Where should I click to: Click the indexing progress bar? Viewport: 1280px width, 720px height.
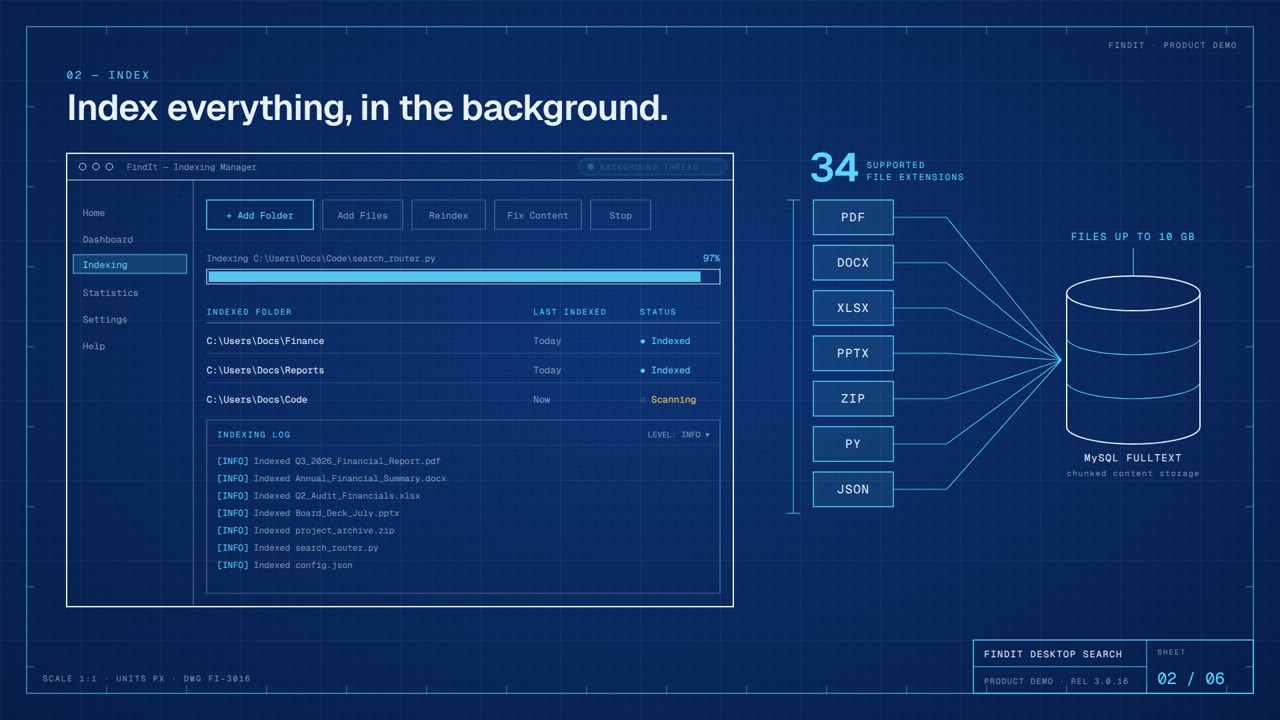(x=463, y=277)
